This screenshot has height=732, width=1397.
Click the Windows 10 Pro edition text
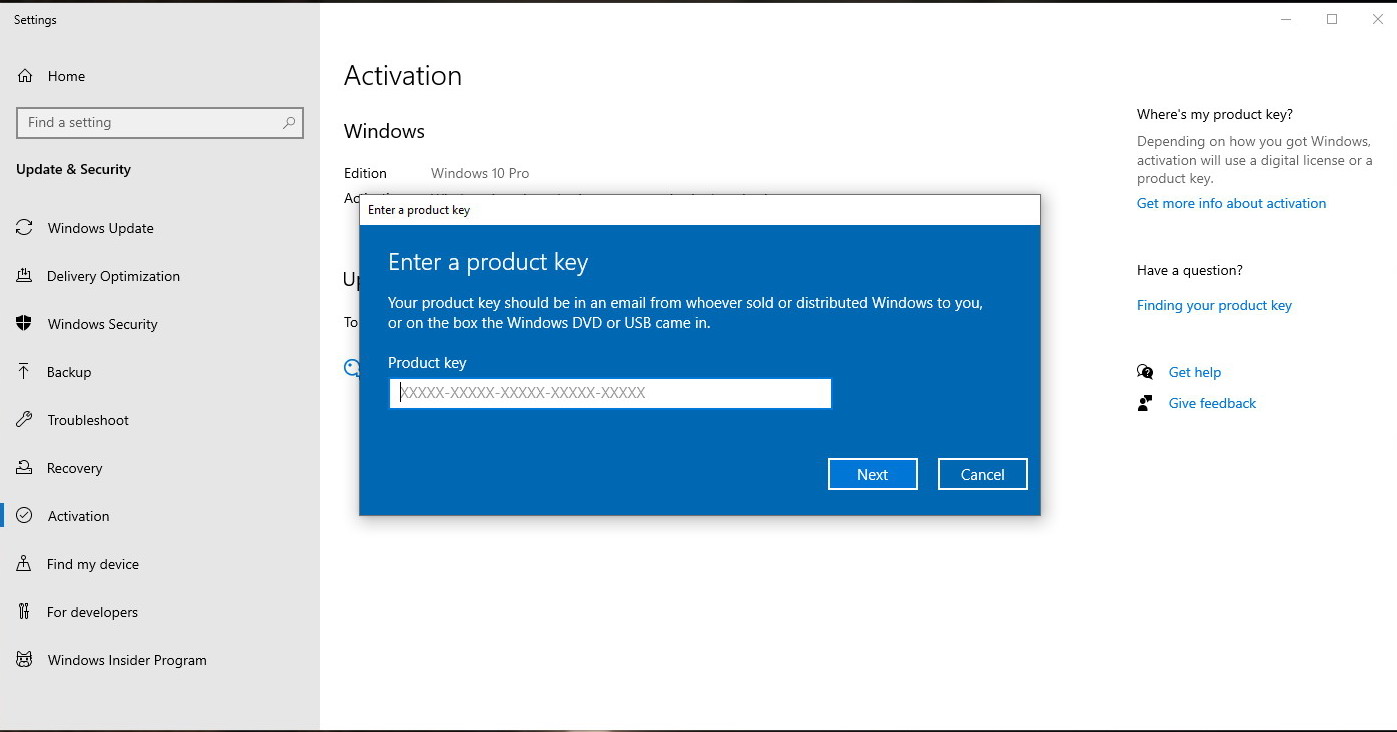click(x=480, y=173)
